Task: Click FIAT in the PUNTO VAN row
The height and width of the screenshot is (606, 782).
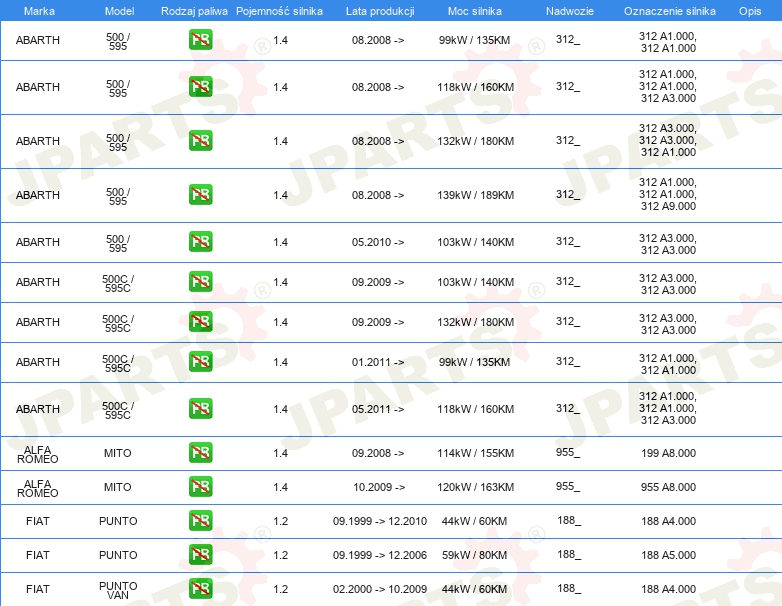Action: pos(38,589)
